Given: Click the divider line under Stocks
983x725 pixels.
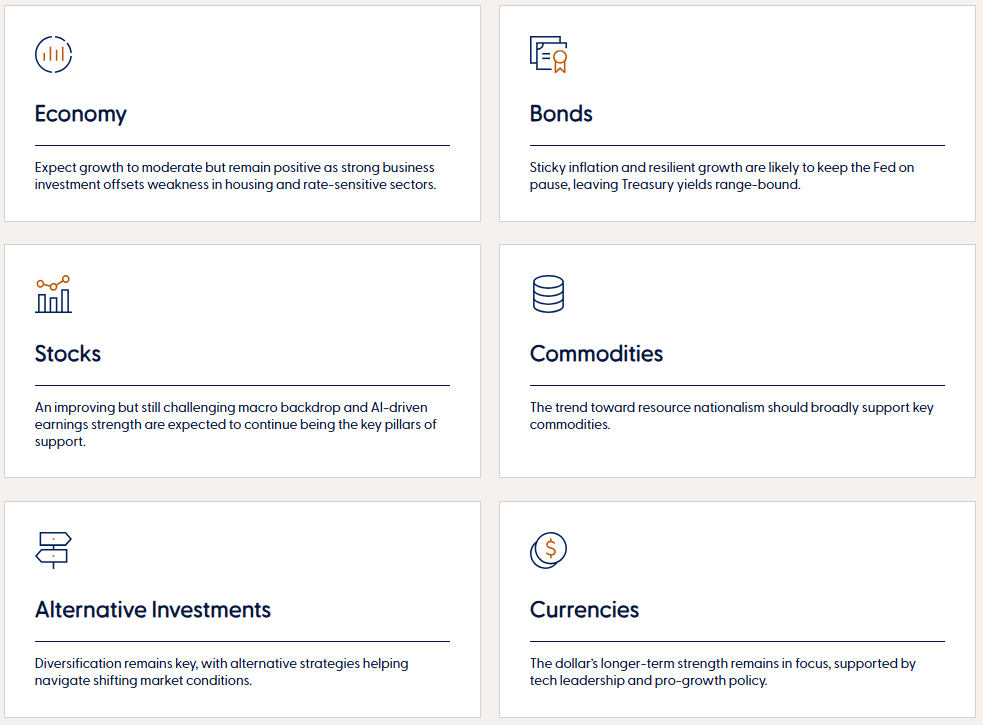Looking at the screenshot, I should 243,385.
